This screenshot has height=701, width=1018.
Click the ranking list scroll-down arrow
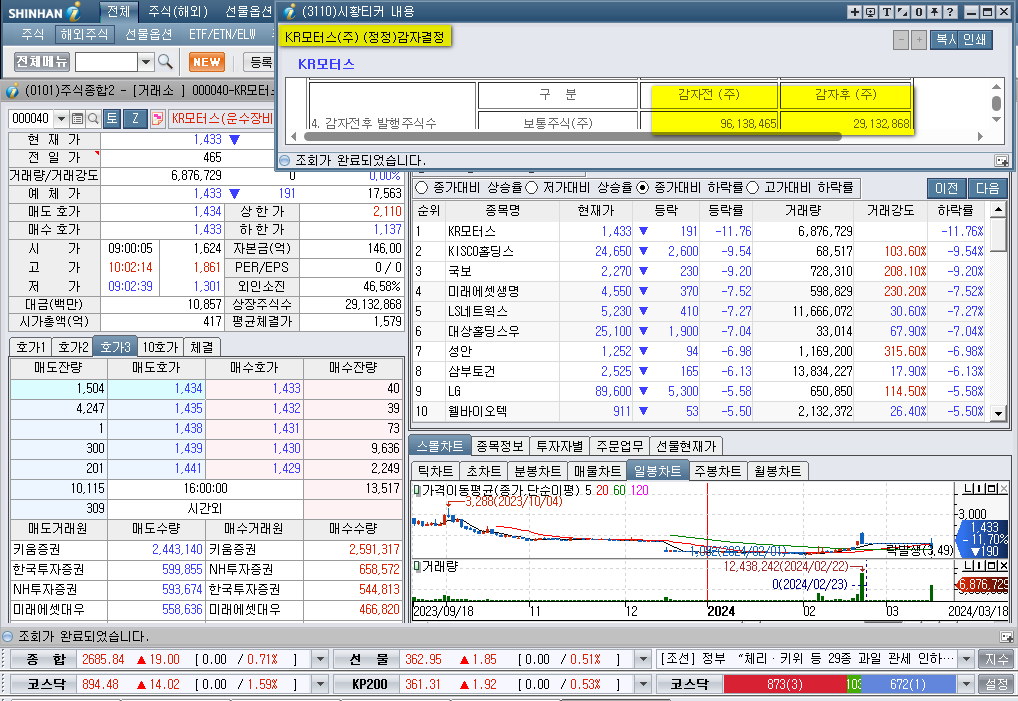point(998,413)
